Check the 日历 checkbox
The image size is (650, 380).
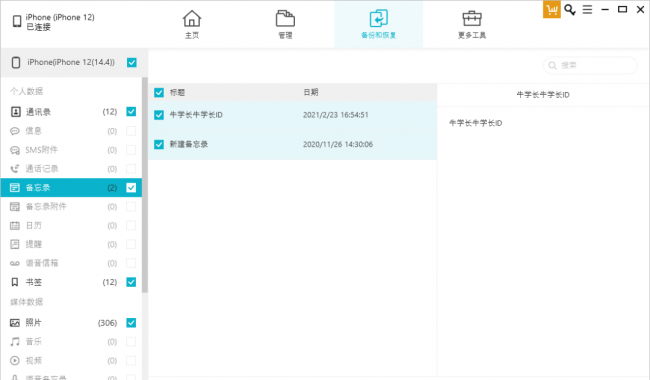coord(131,225)
